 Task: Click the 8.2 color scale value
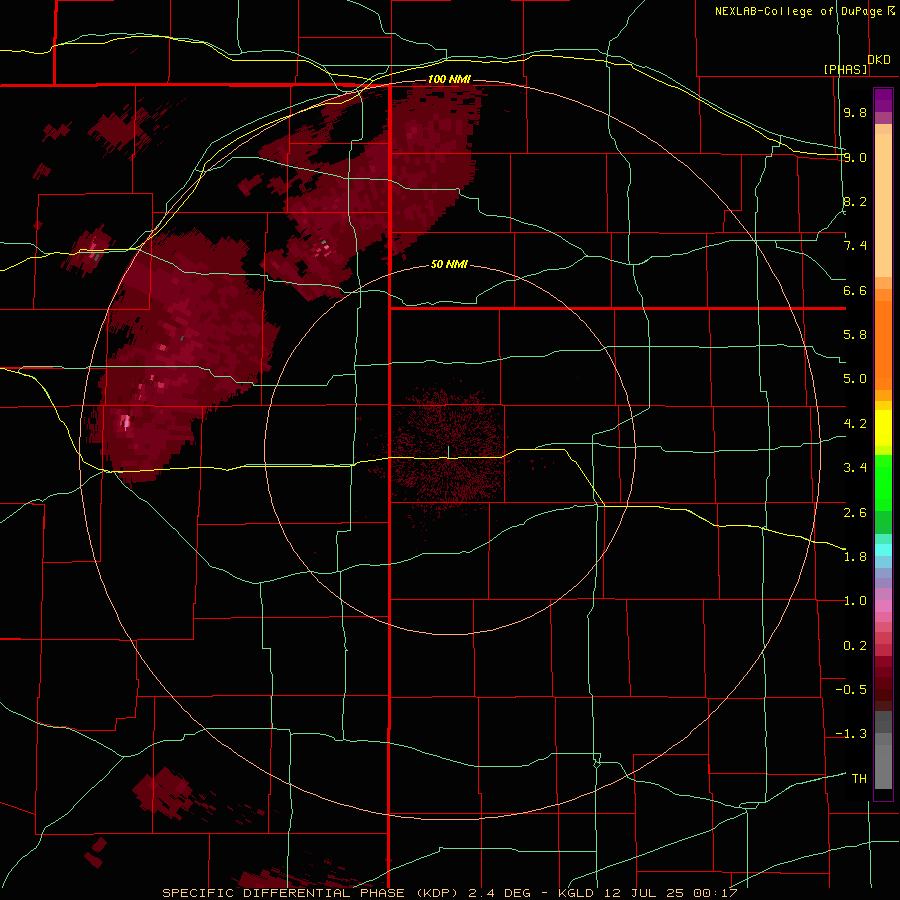[x=855, y=201]
